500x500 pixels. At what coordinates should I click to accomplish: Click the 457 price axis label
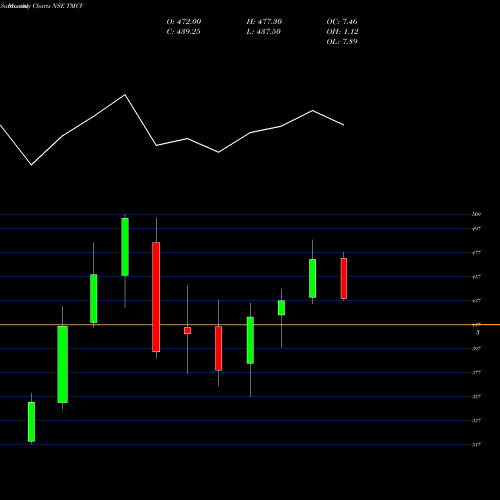[x=476, y=277]
